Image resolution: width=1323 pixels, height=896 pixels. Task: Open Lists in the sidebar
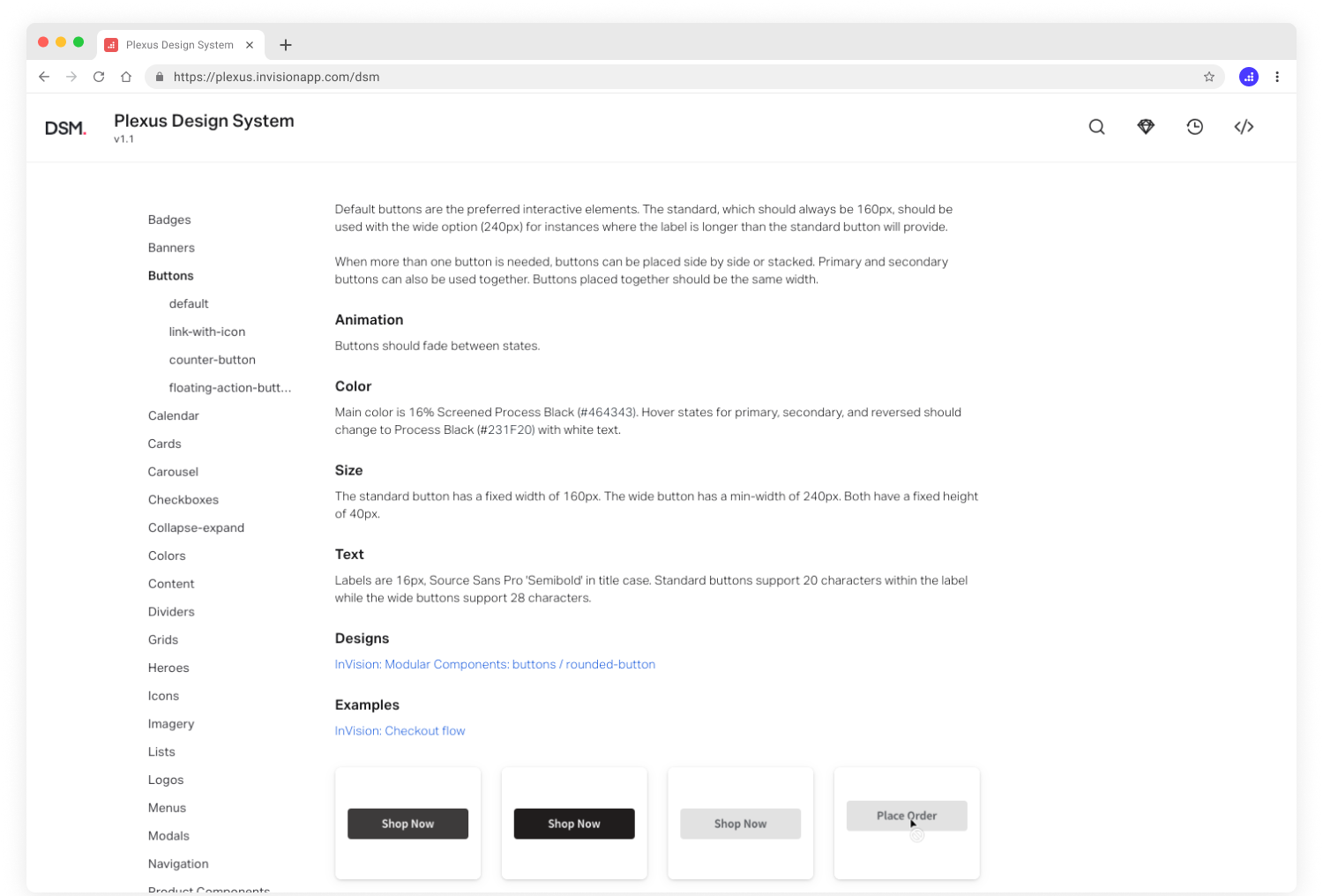161,752
